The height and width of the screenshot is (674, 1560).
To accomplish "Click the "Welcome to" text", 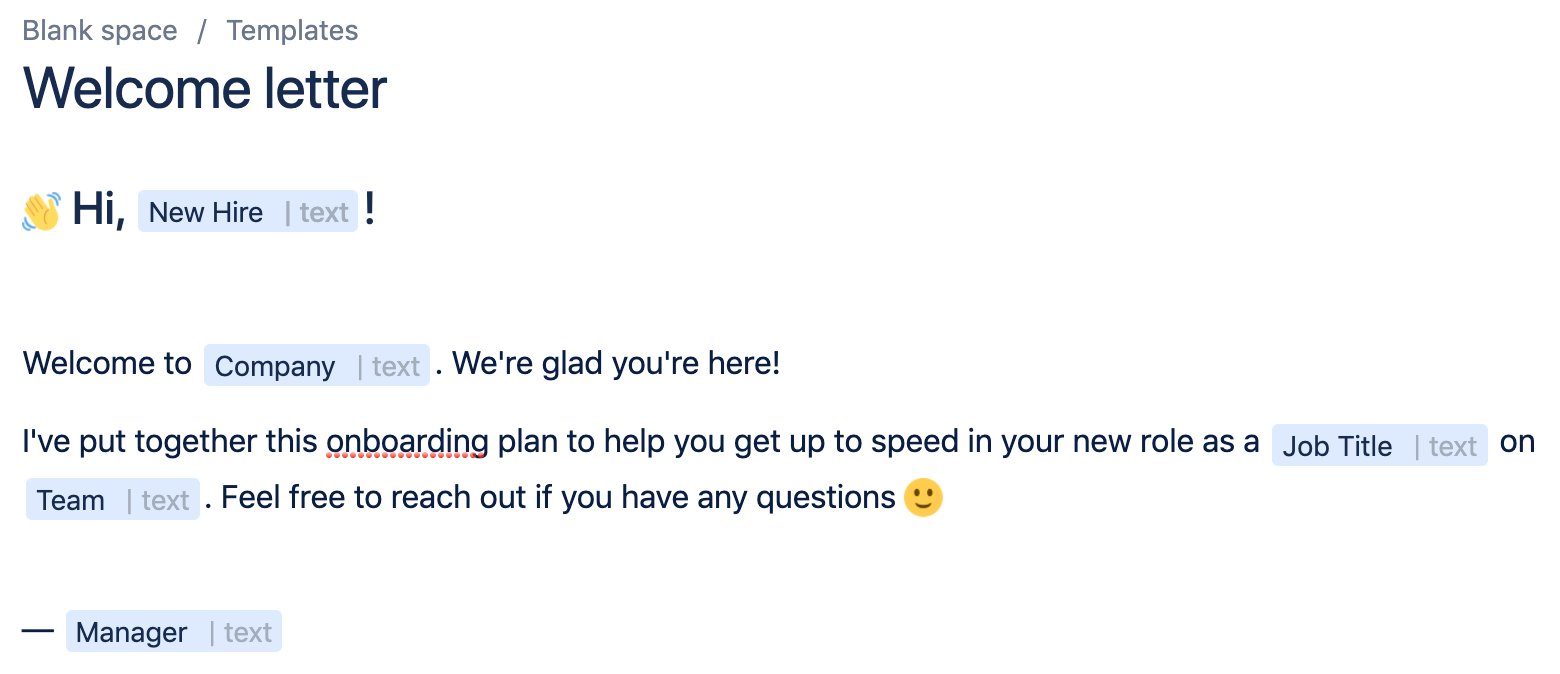I will pos(107,363).
